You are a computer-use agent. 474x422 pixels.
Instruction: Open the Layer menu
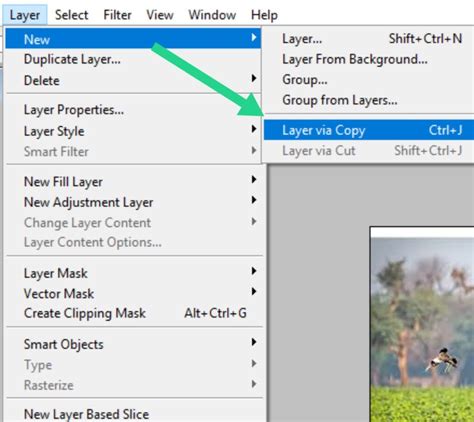pyautogui.click(x=25, y=15)
